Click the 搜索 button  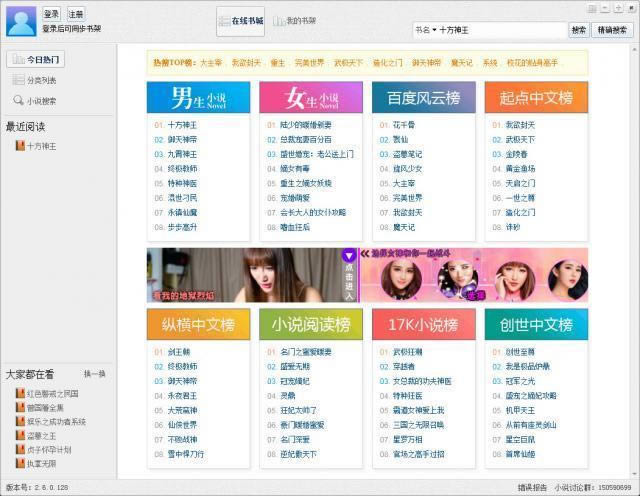pyautogui.click(x=579, y=30)
